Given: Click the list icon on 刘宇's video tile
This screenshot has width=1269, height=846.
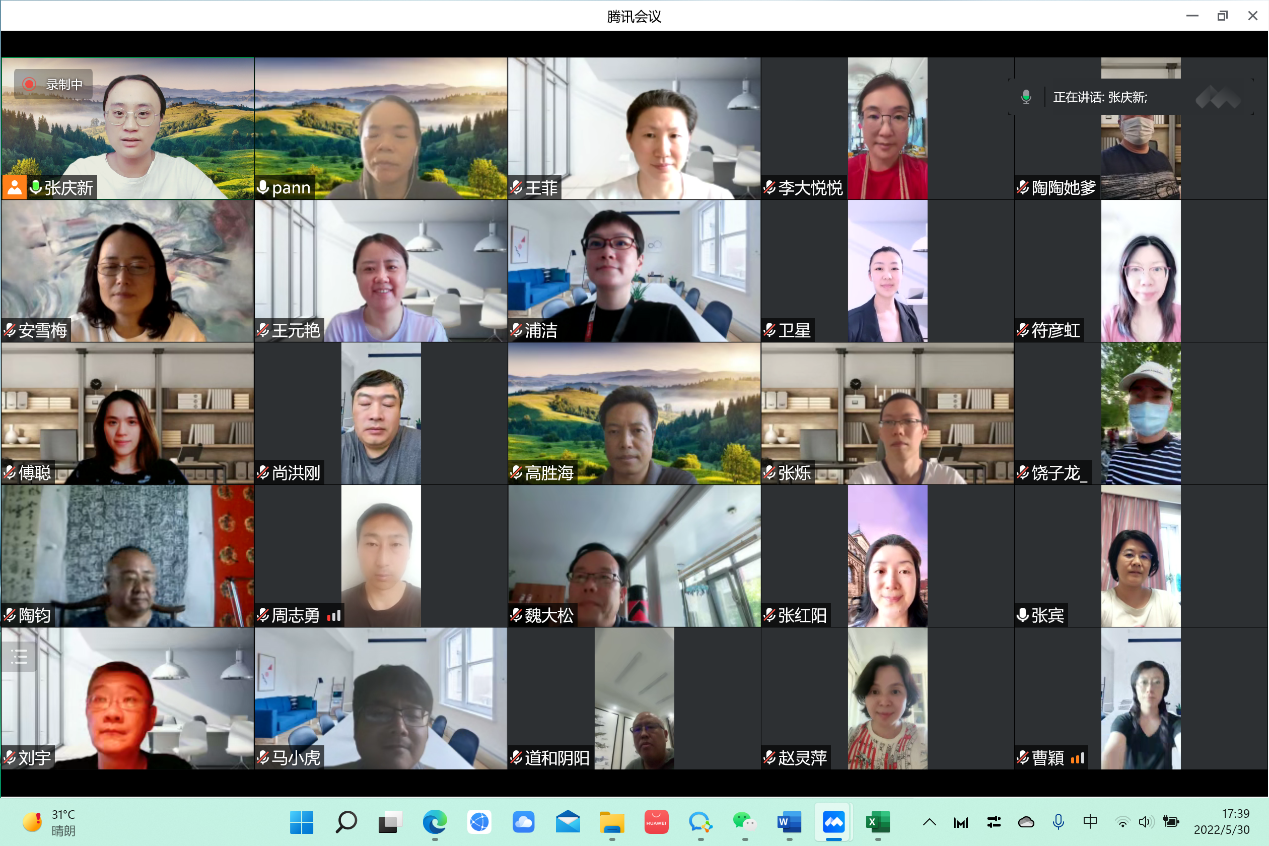Looking at the screenshot, I should click(19, 656).
